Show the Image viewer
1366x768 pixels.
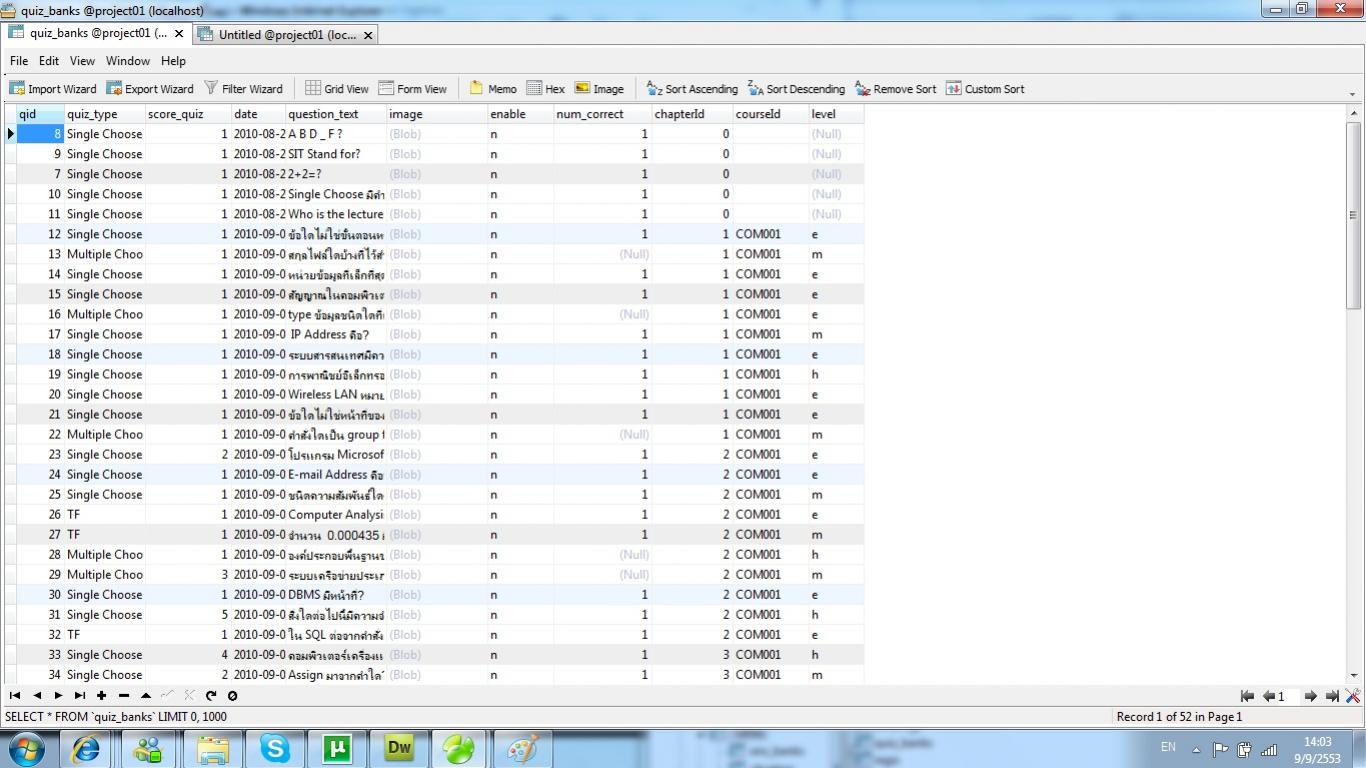tap(599, 89)
